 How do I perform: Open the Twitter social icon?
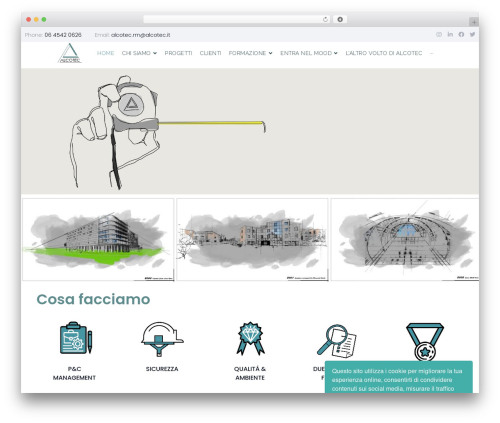(x=472, y=34)
